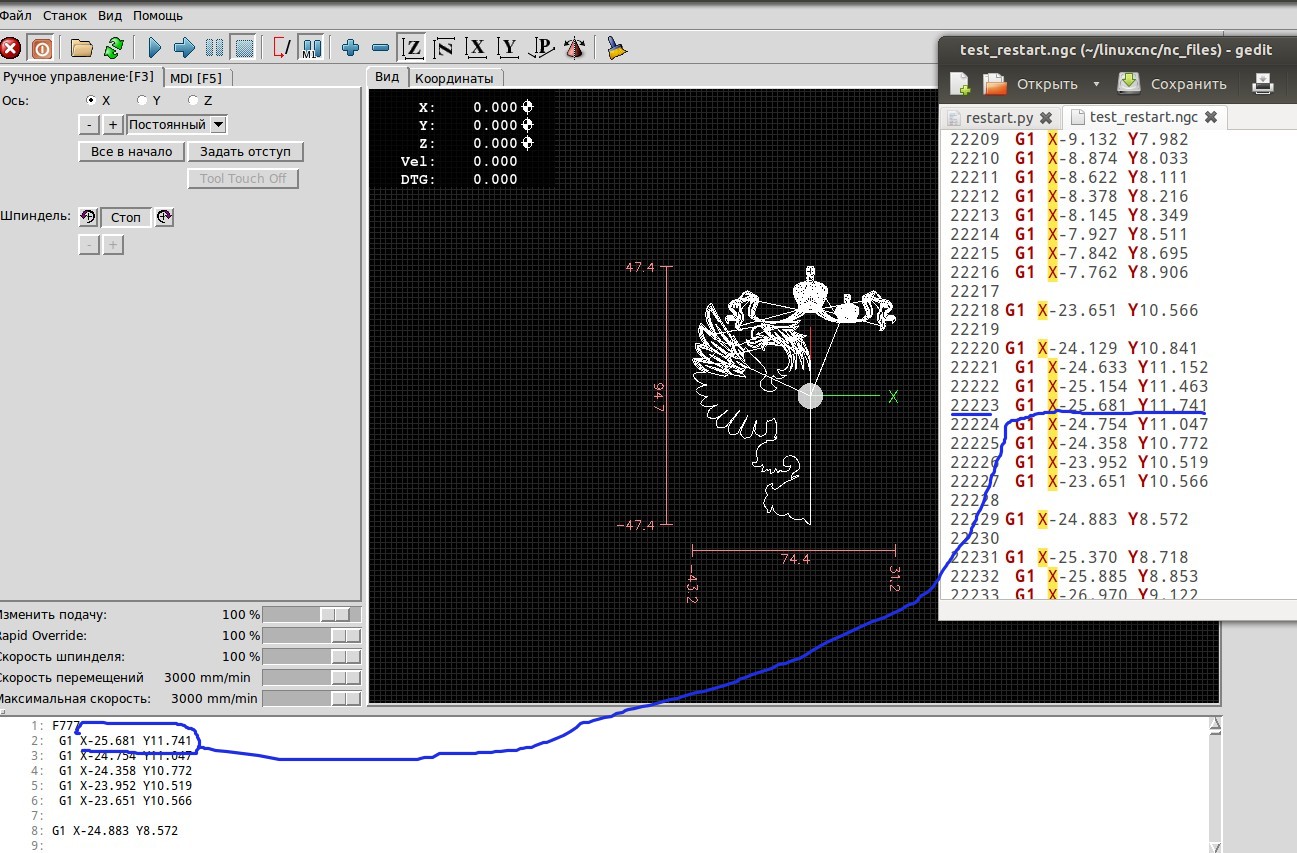Zoom in with blue plus icon
The image size is (1297, 853).
coord(350,47)
